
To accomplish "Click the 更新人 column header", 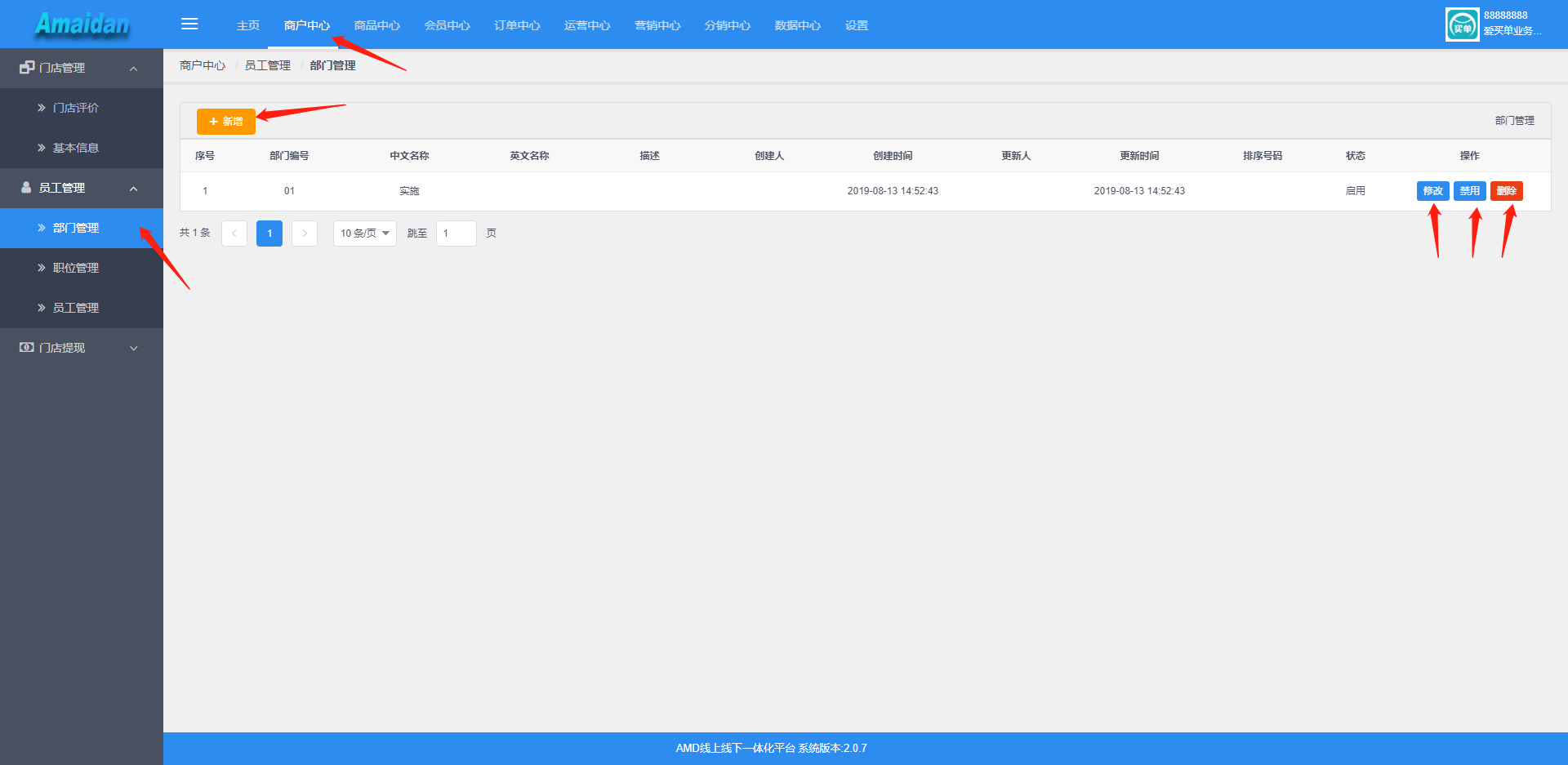I will pyautogui.click(x=1016, y=156).
